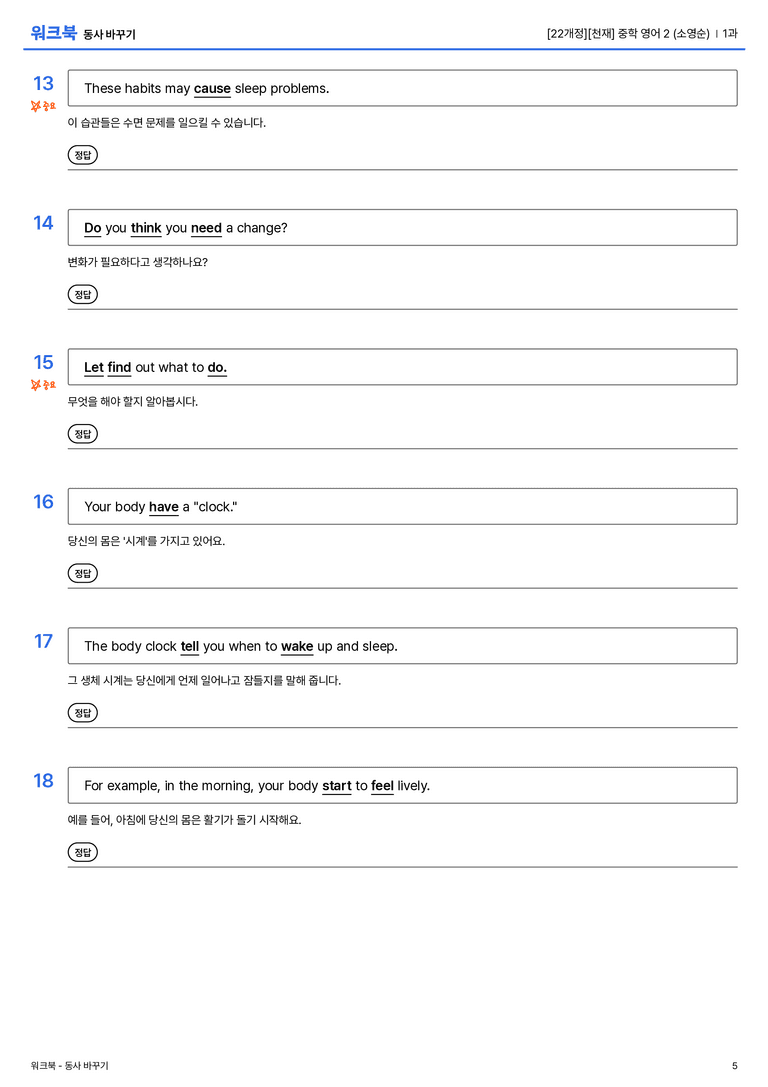Click the 정답 badge under question 16

[x=82, y=573]
